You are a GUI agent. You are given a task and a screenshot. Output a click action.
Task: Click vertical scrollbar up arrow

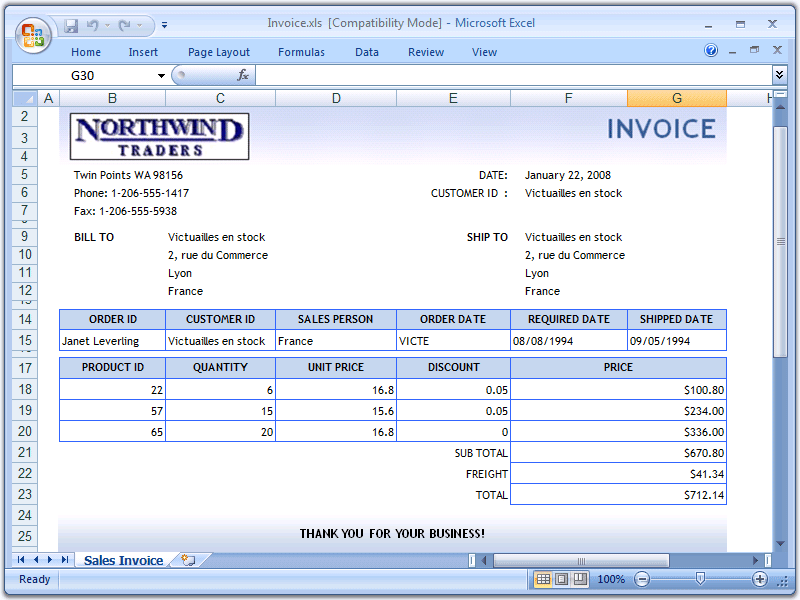(x=780, y=107)
